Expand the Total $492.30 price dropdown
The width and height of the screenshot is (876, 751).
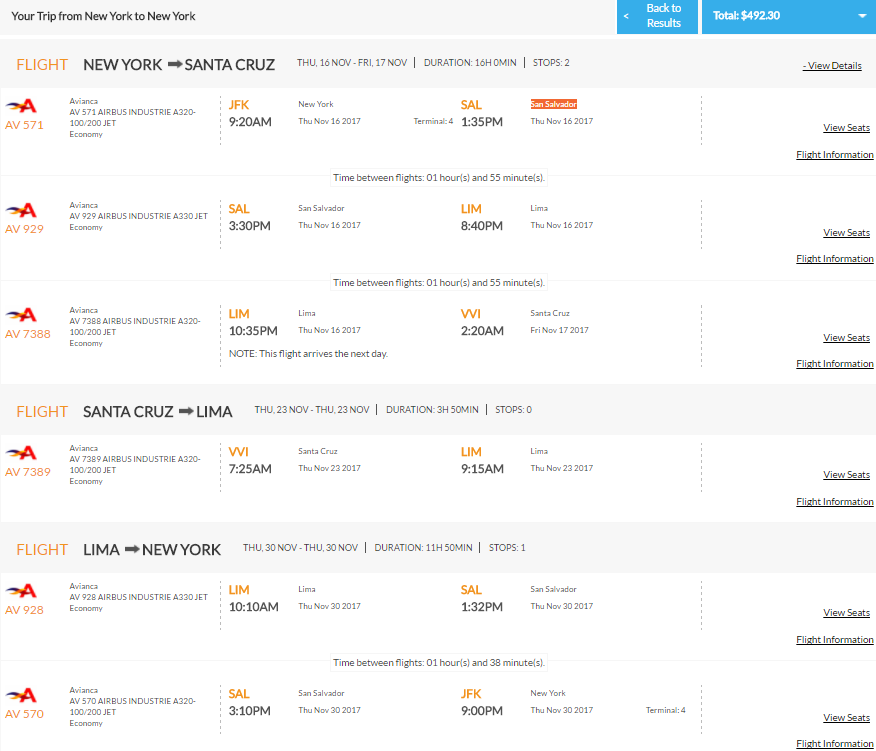pos(789,16)
